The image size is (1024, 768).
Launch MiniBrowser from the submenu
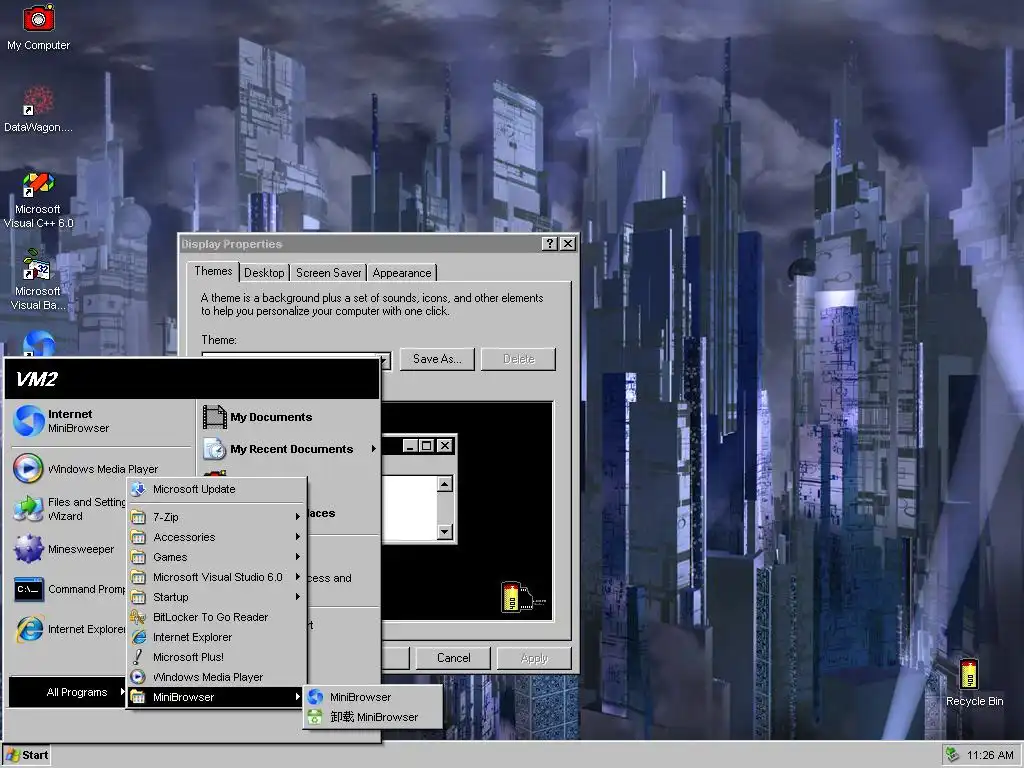click(373, 697)
